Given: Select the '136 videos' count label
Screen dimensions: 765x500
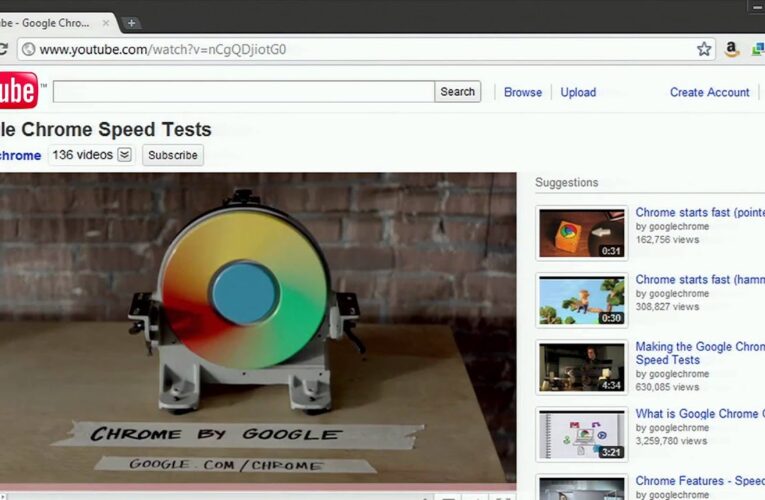Looking at the screenshot, I should (x=82, y=155).
